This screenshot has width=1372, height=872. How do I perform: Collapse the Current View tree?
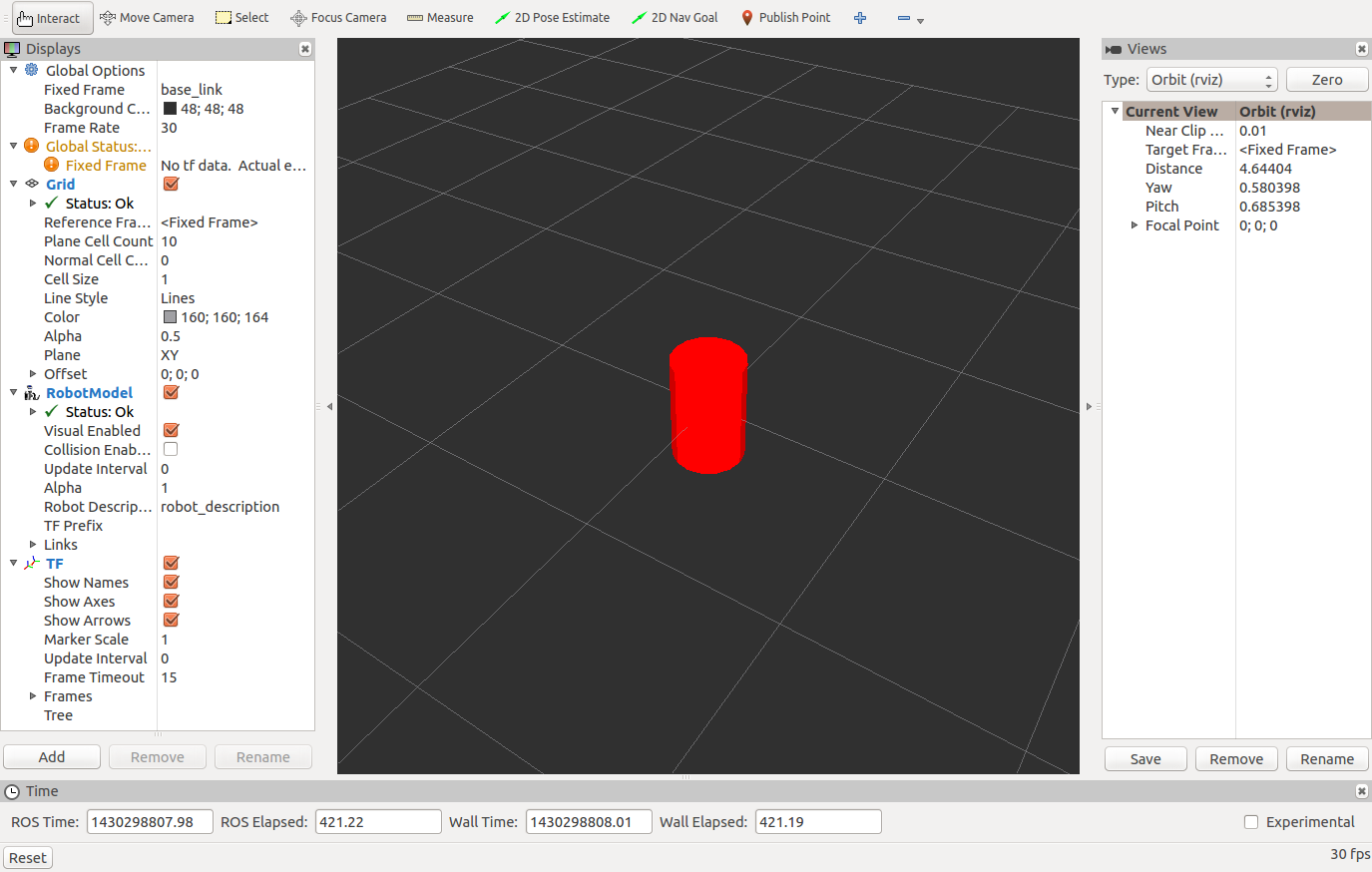tap(1115, 112)
